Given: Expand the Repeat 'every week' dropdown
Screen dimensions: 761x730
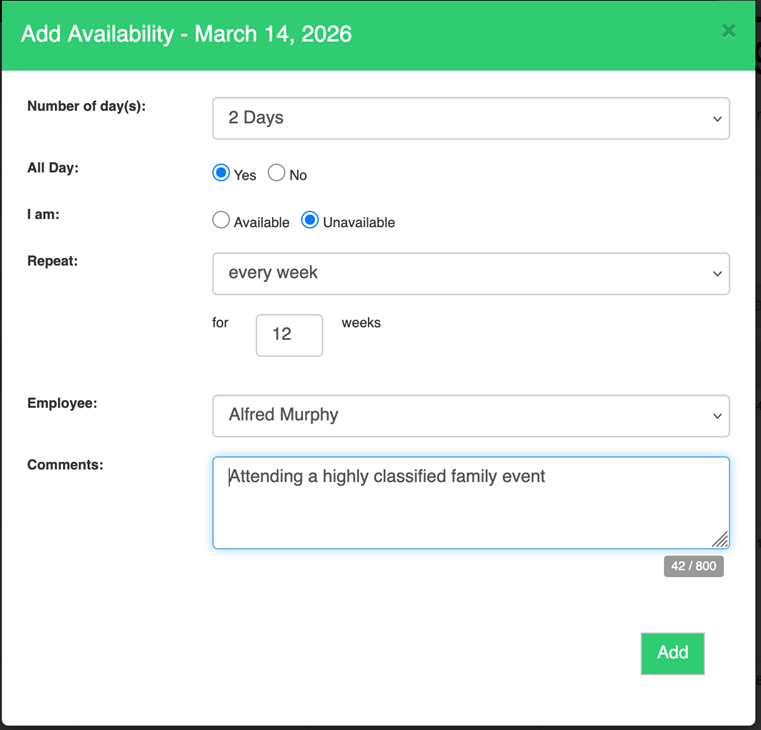Looking at the screenshot, I should 470,274.
